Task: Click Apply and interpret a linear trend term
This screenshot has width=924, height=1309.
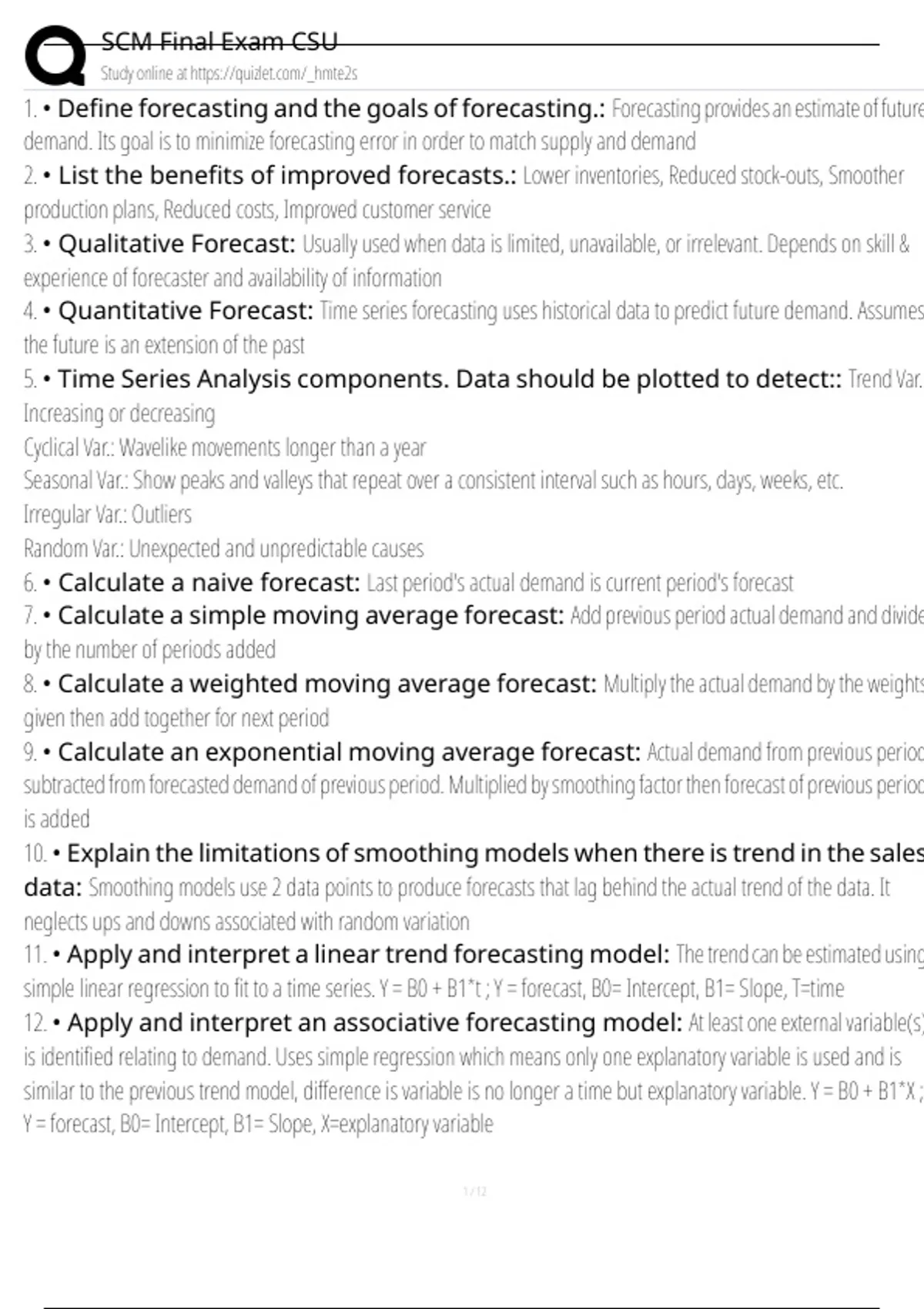Action: pyautogui.click(x=368, y=955)
